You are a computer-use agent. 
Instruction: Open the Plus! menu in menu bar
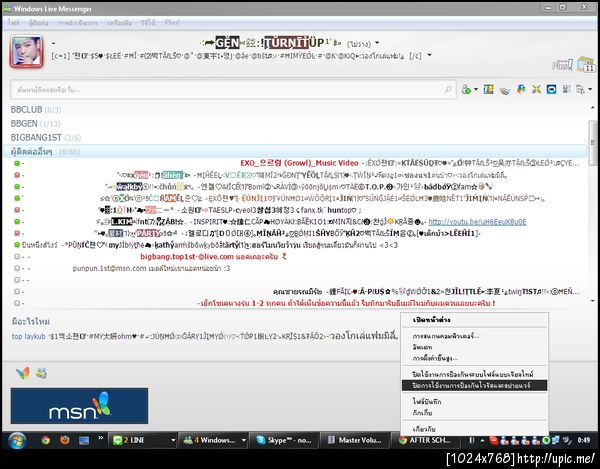[x=172, y=23]
